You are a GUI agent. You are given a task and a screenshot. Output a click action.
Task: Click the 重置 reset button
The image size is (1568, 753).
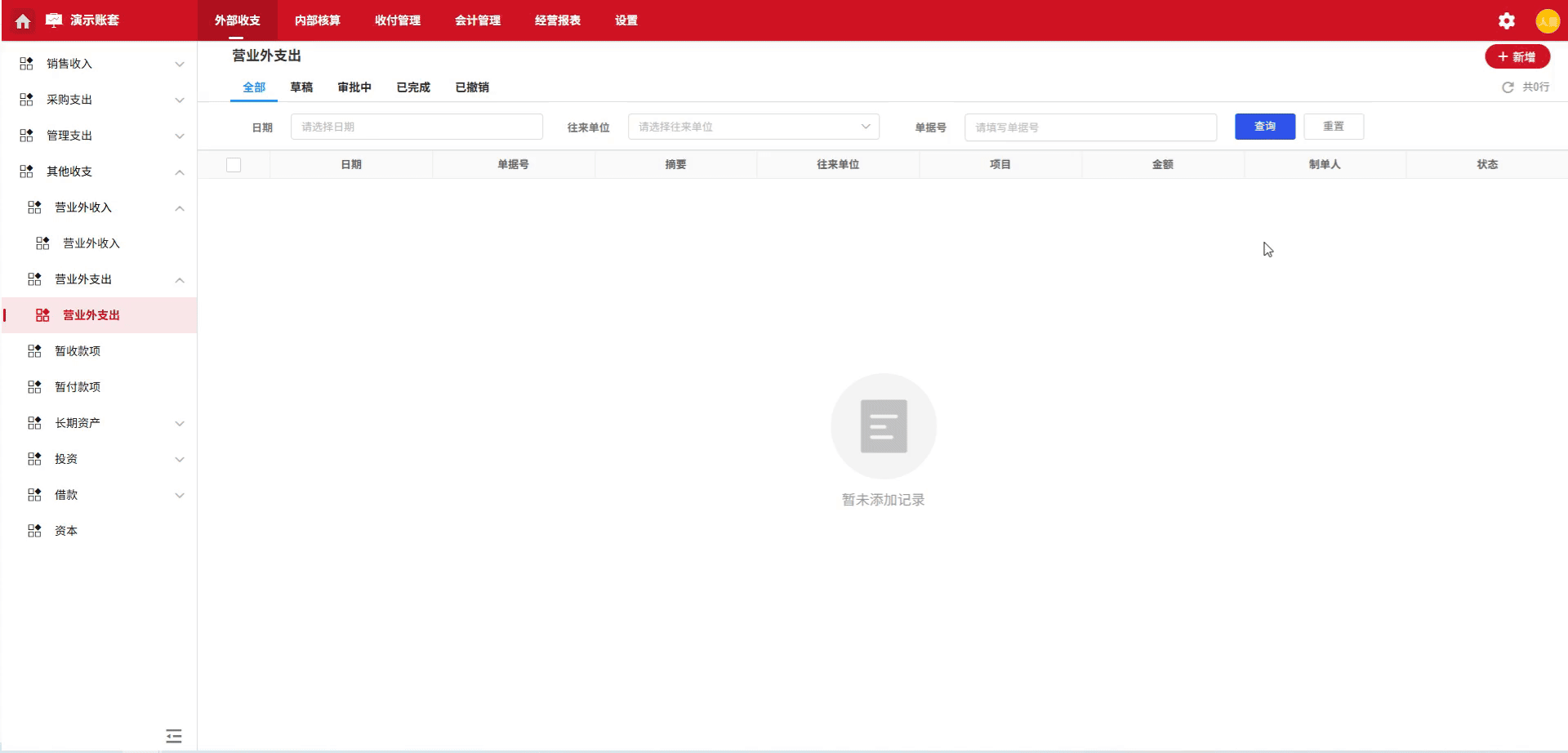(x=1334, y=126)
